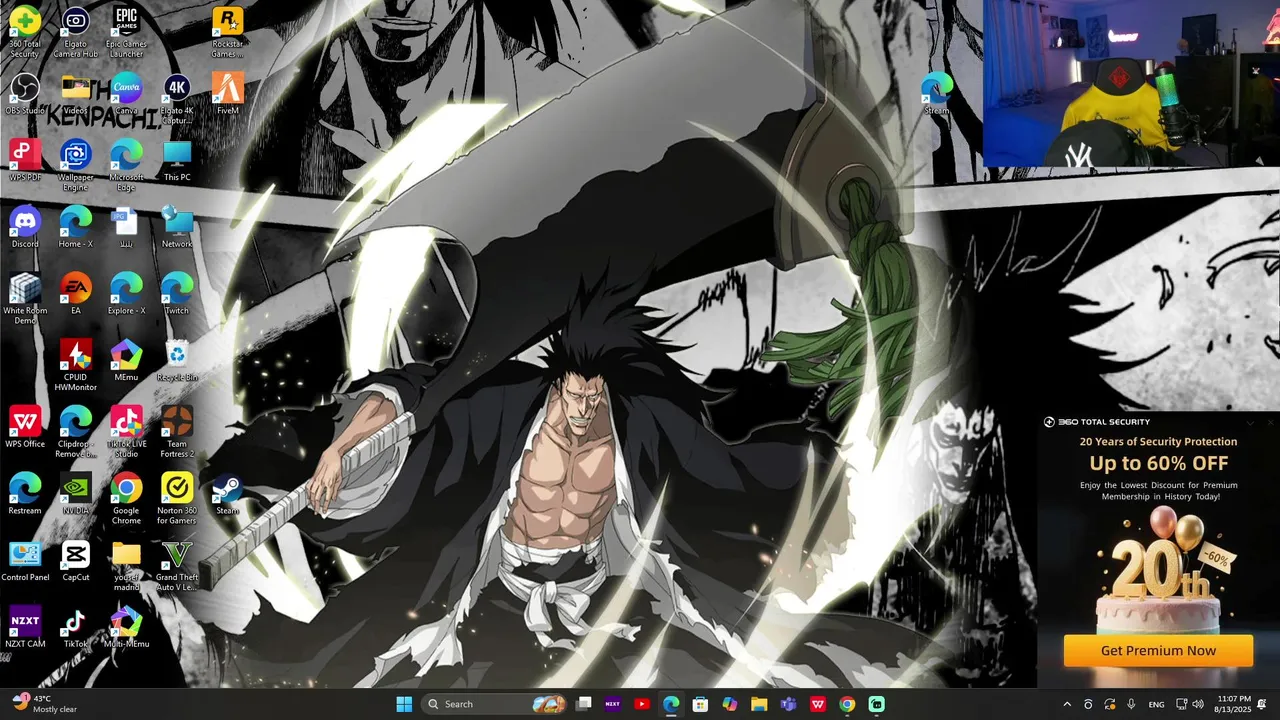This screenshot has height=720, width=1280.
Task: Open the ENG language switcher
Action: (x=1156, y=704)
